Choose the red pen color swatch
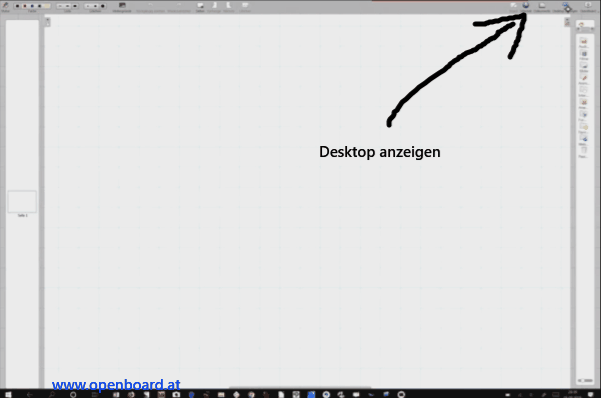Viewport: 601px width, 398px height. coord(25,6)
